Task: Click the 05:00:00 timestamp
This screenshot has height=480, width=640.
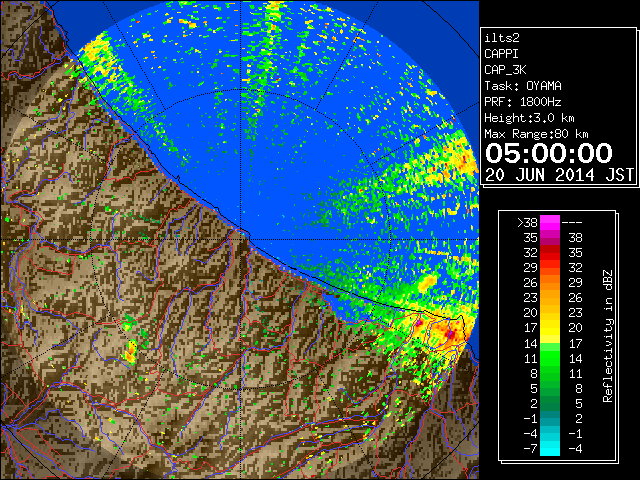Action: (x=549, y=153)
